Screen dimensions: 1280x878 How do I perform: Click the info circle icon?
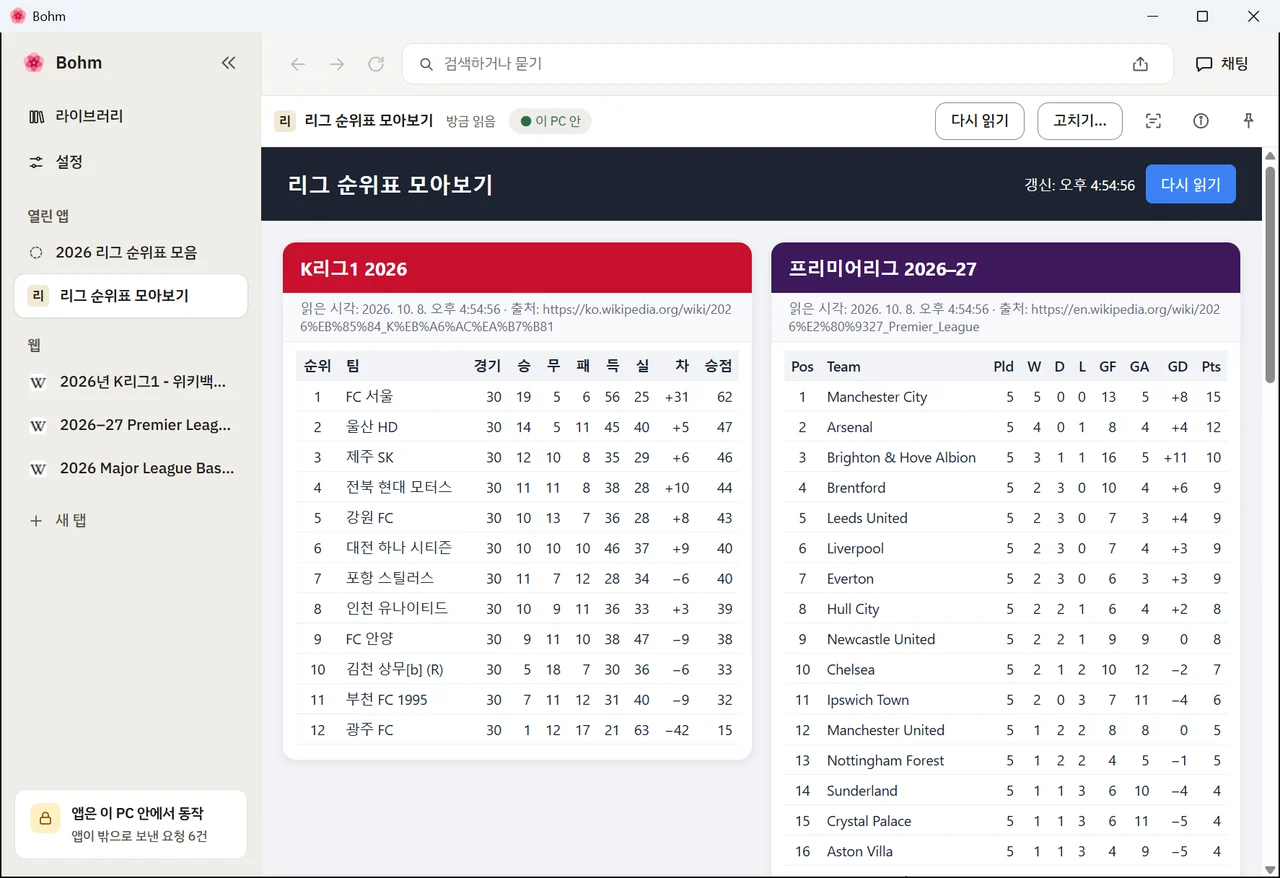tap(1201, 121)
